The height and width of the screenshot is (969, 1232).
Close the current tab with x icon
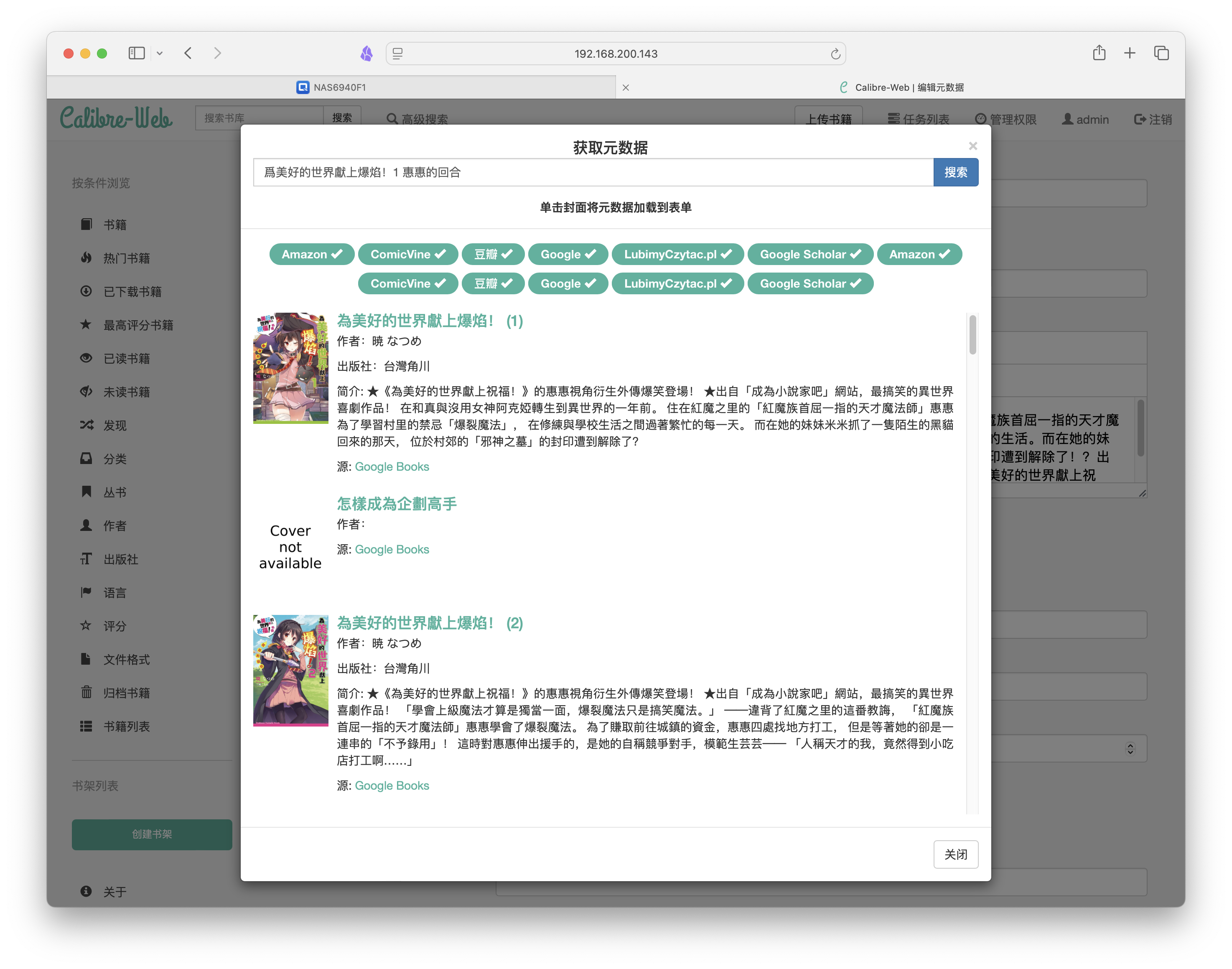tap(626, 87)
